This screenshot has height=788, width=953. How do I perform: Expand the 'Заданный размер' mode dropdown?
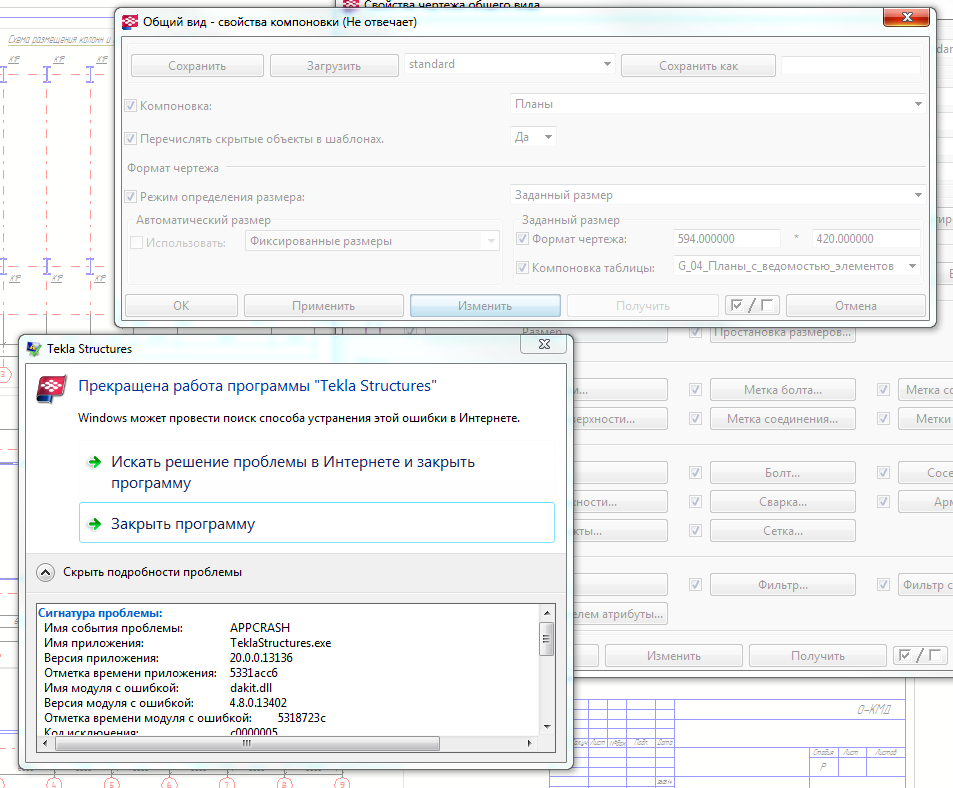point(917,195)
